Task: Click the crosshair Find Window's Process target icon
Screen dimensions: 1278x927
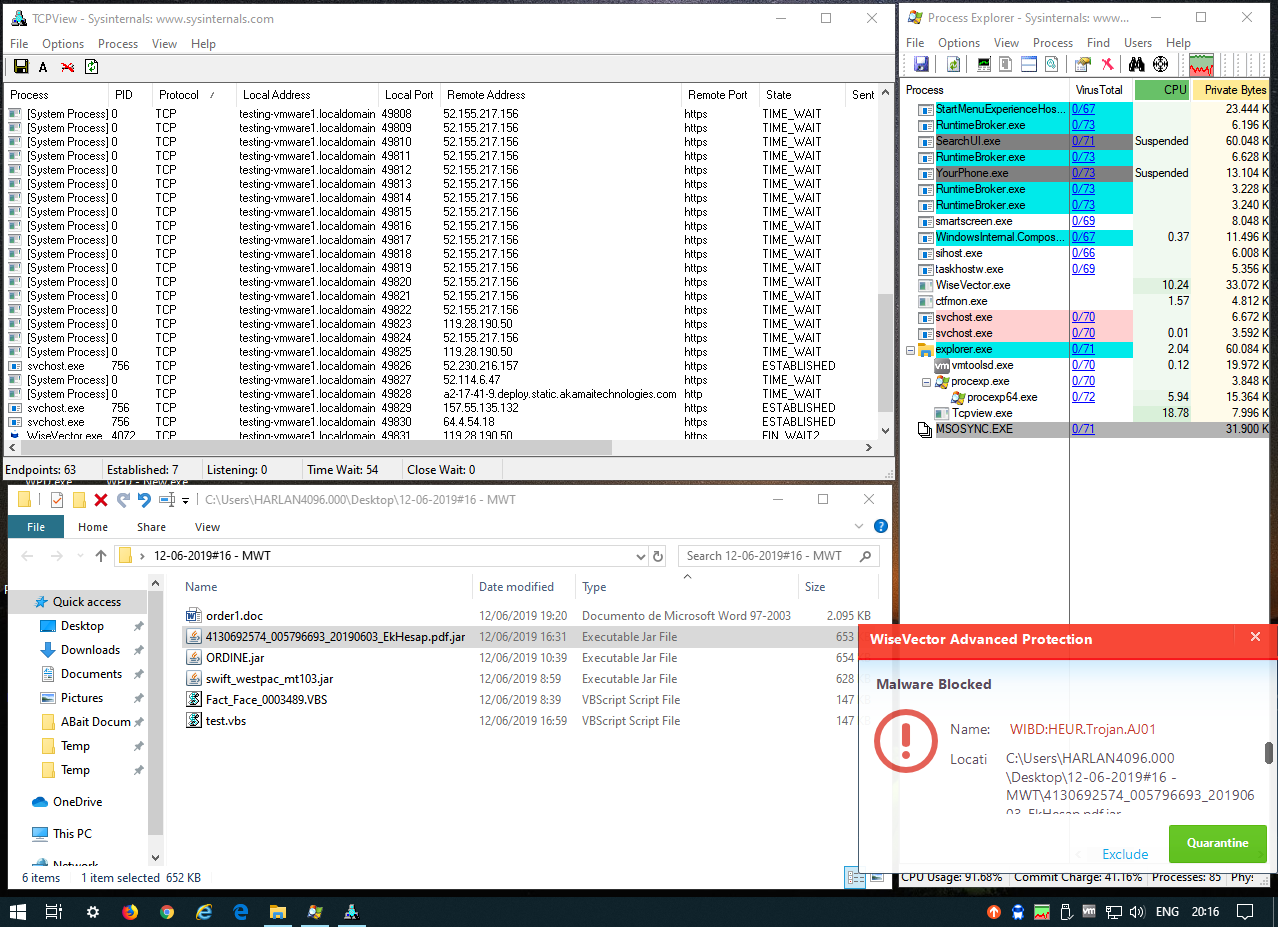Action: click(x=1161, y=65)
